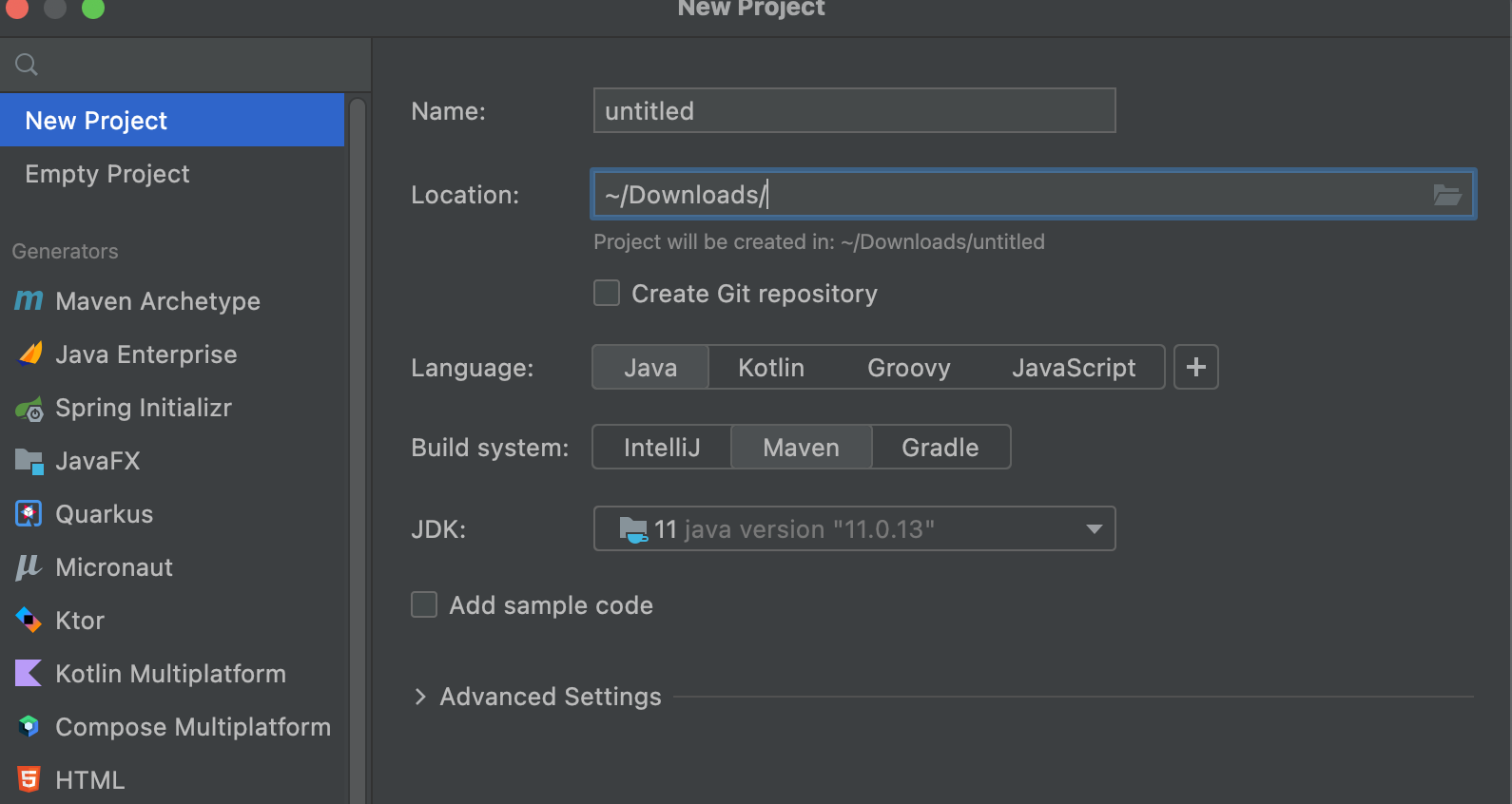Open the folder browser in Location field
The width and height of the screenshot is (1512, 804).
[x=1447, y=195]
